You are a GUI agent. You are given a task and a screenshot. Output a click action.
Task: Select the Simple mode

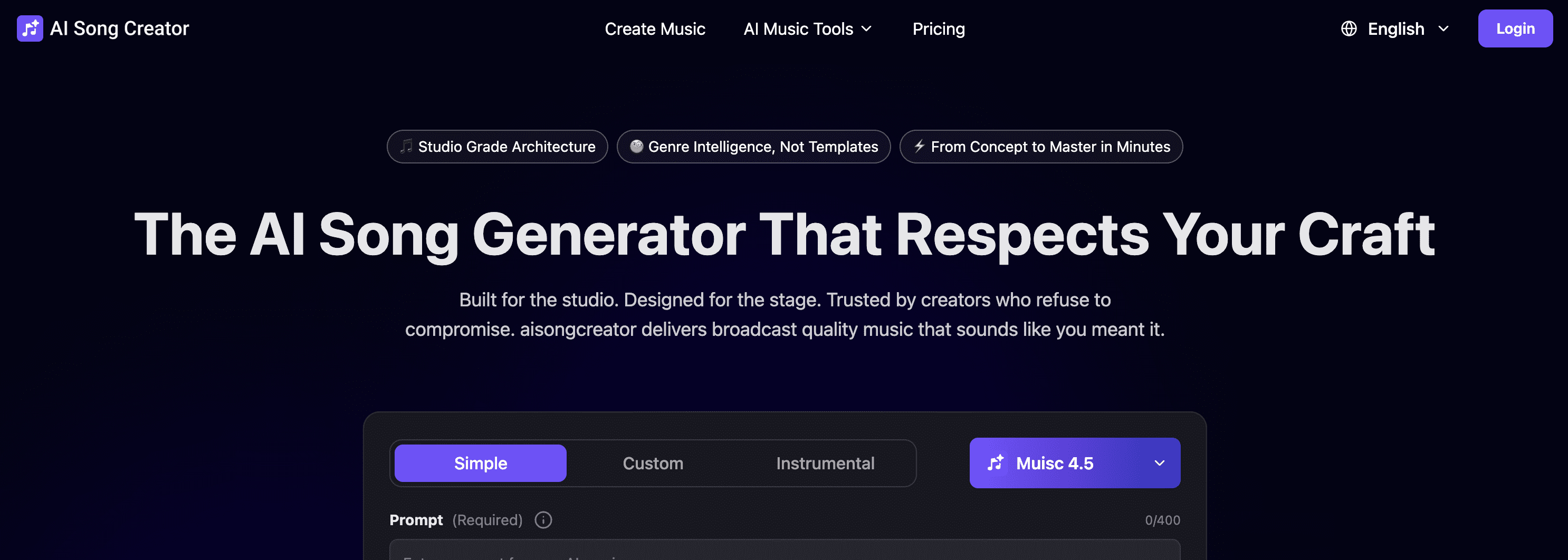480,462
